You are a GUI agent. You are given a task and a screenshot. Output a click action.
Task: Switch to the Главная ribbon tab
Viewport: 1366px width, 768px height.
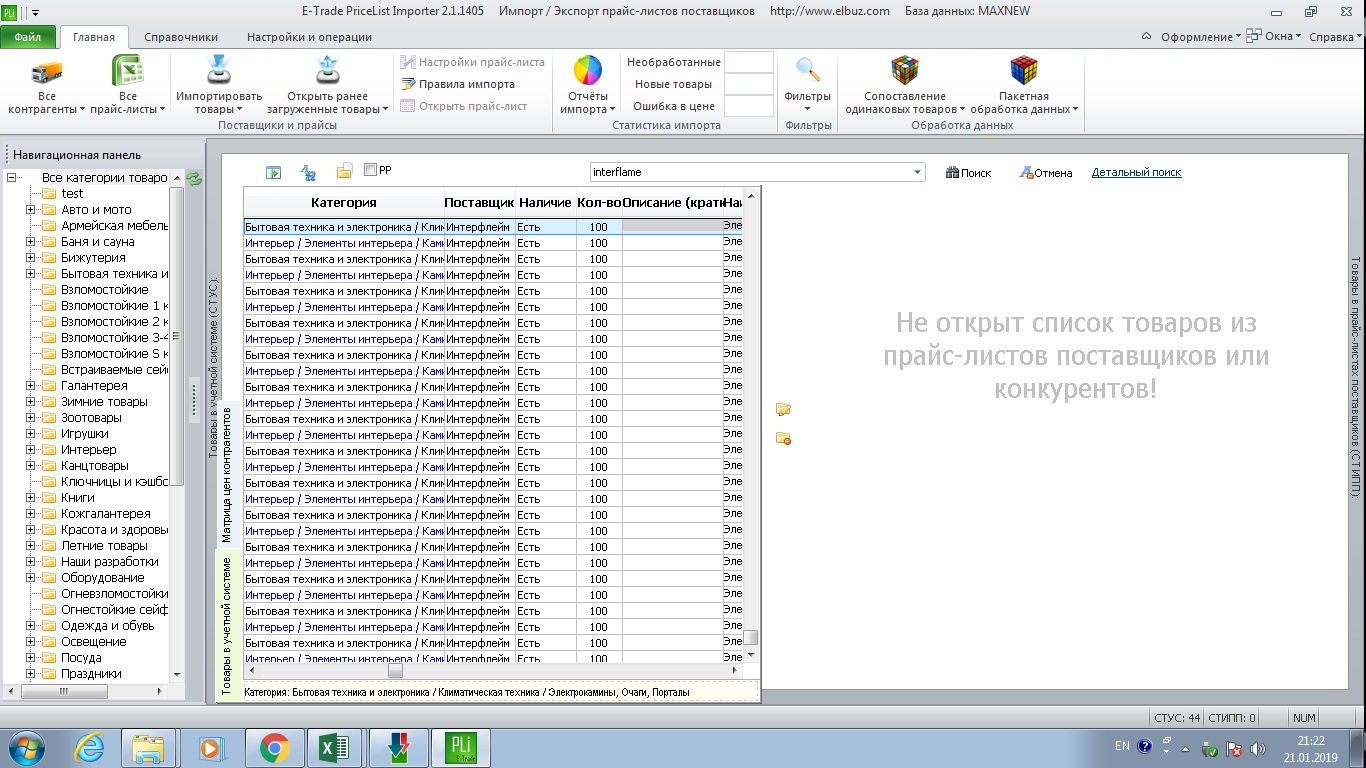pos(94,37)
